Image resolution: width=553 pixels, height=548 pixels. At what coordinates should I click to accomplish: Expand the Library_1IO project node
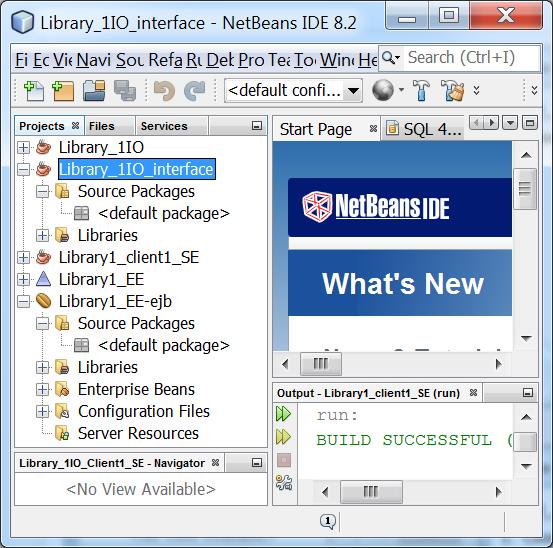[x=23, y=147]
